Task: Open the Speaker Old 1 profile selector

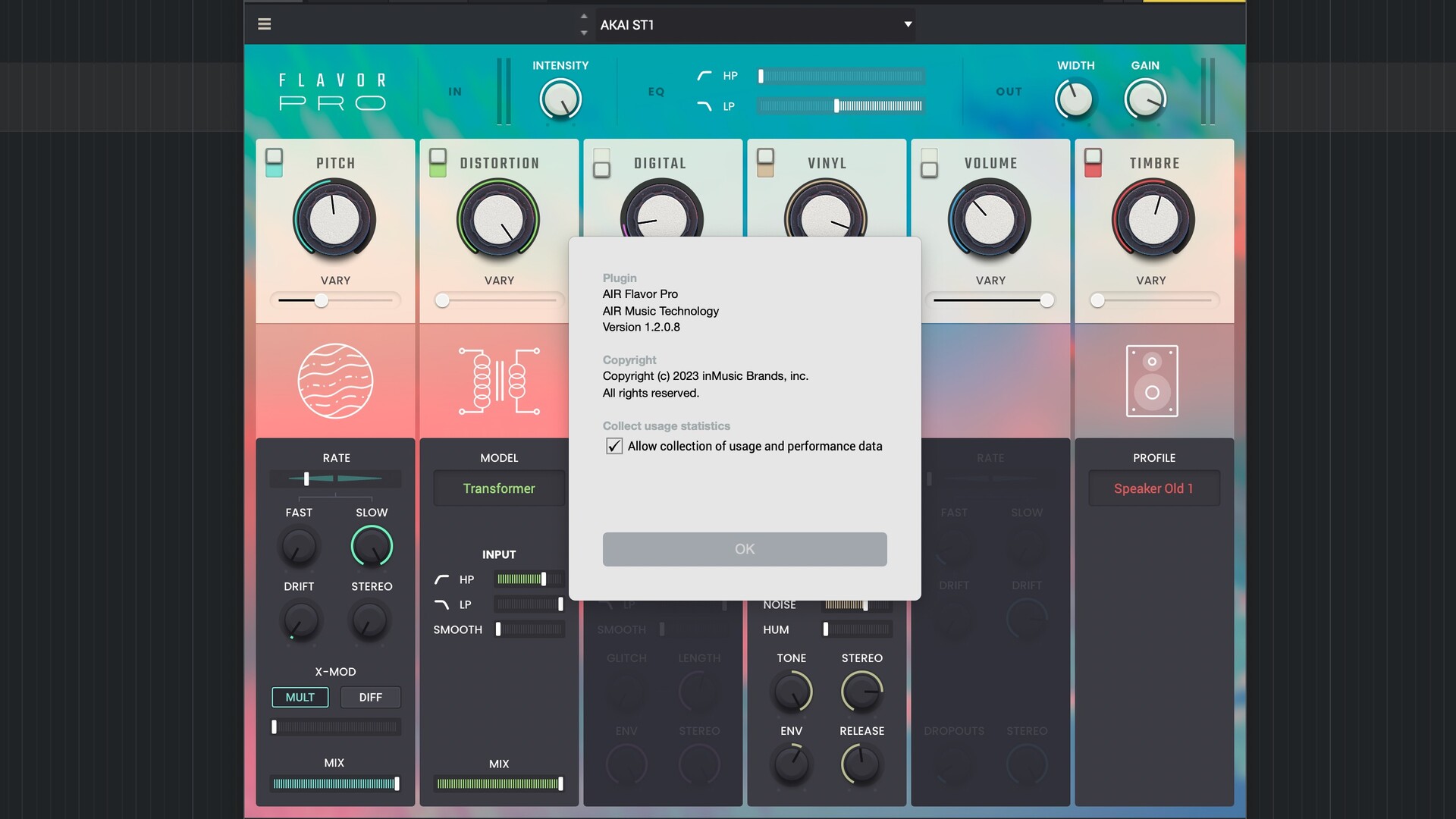Action: click(x=1153, y=488)
